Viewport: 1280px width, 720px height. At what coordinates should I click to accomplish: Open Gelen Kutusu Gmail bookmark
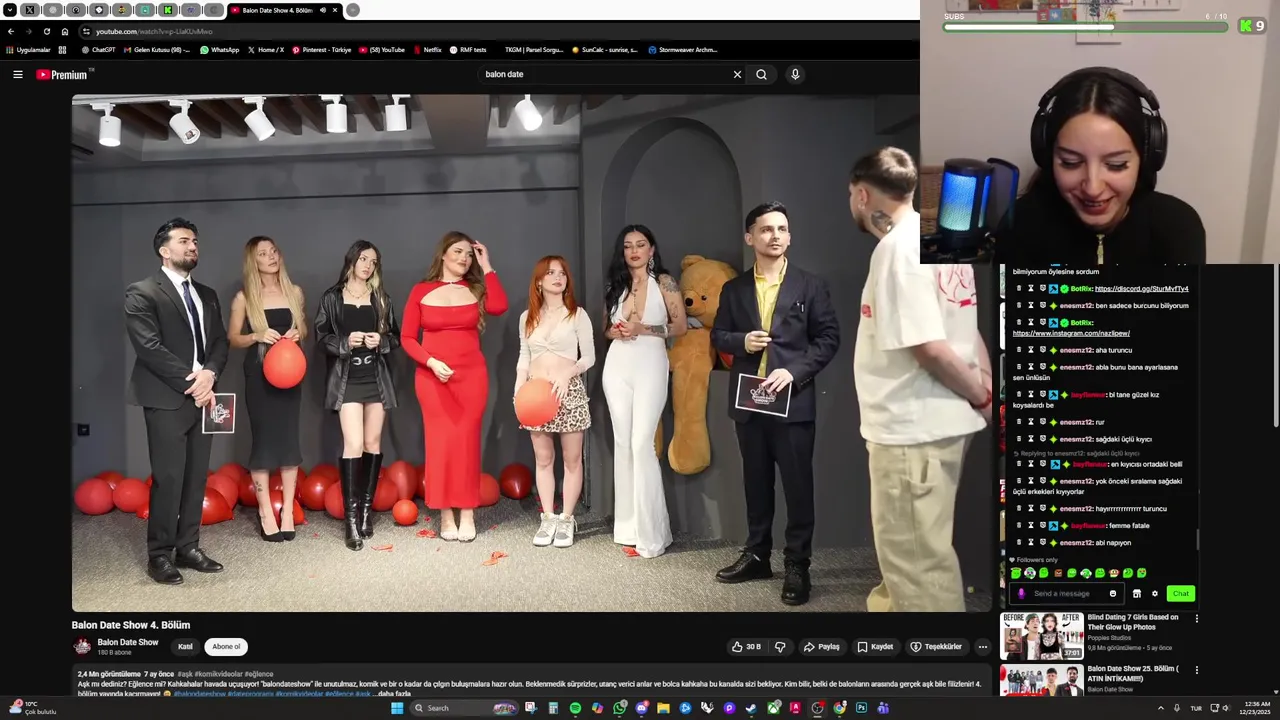coord(155,50)
